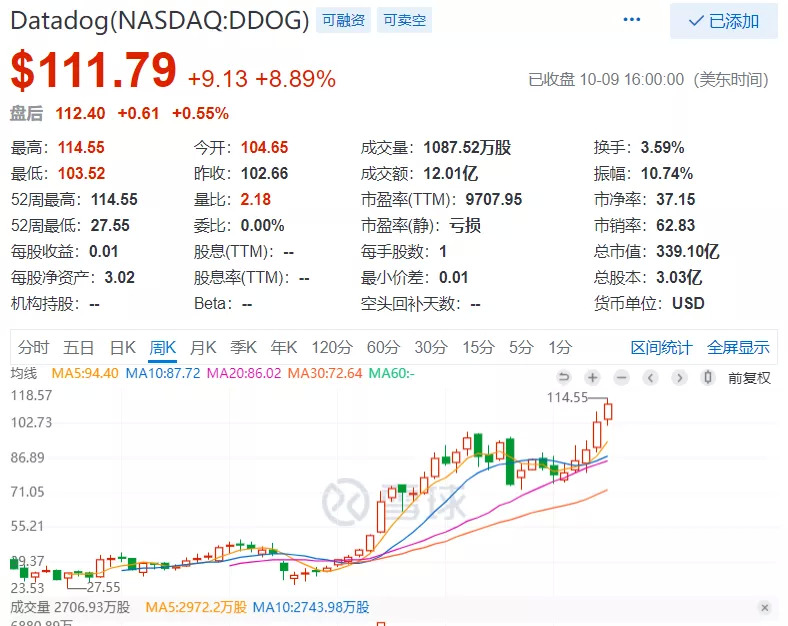Click the 最高 value 114.55

pos(81,148)
